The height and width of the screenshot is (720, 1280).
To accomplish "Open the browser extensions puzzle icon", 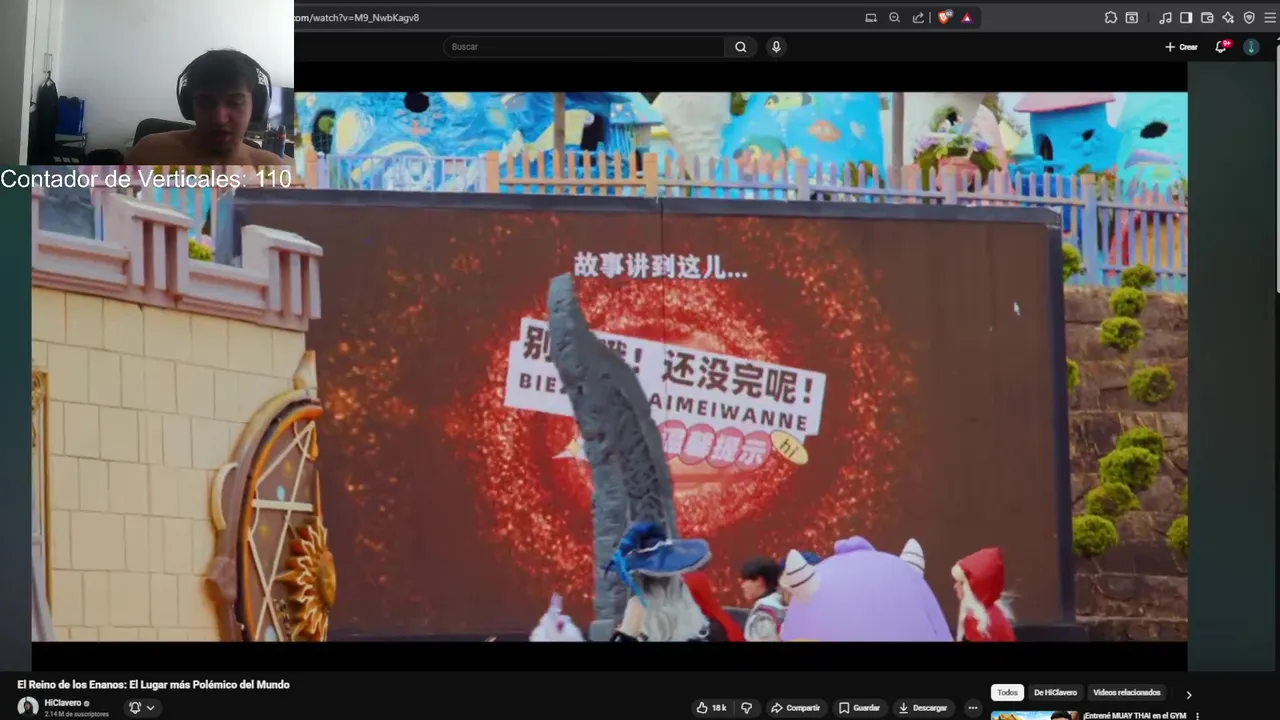I will (1111, 18).
